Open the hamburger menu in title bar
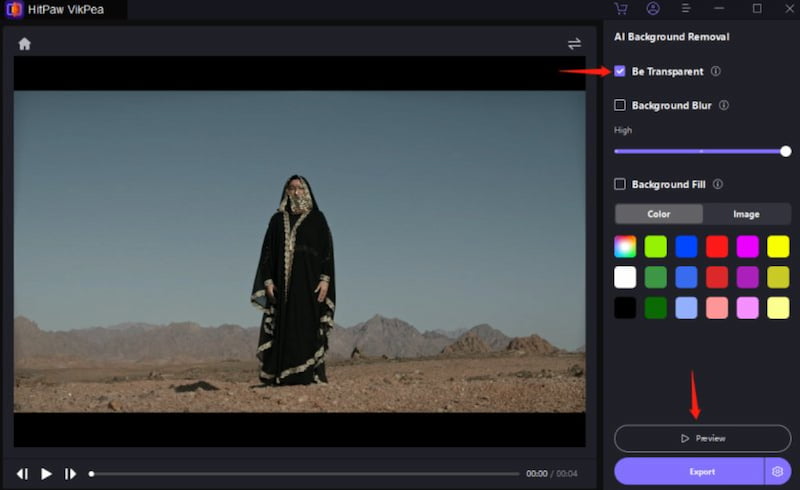This screenshot has height=490, width=800. [685, 9]
